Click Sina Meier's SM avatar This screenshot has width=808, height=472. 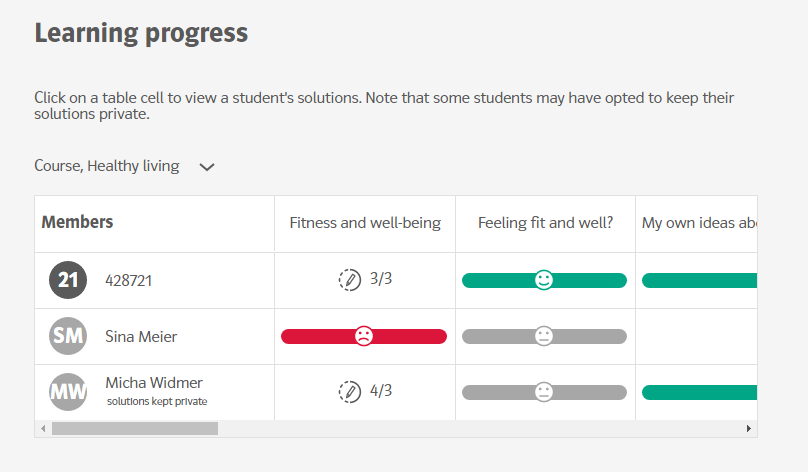(x=68, y=336)
